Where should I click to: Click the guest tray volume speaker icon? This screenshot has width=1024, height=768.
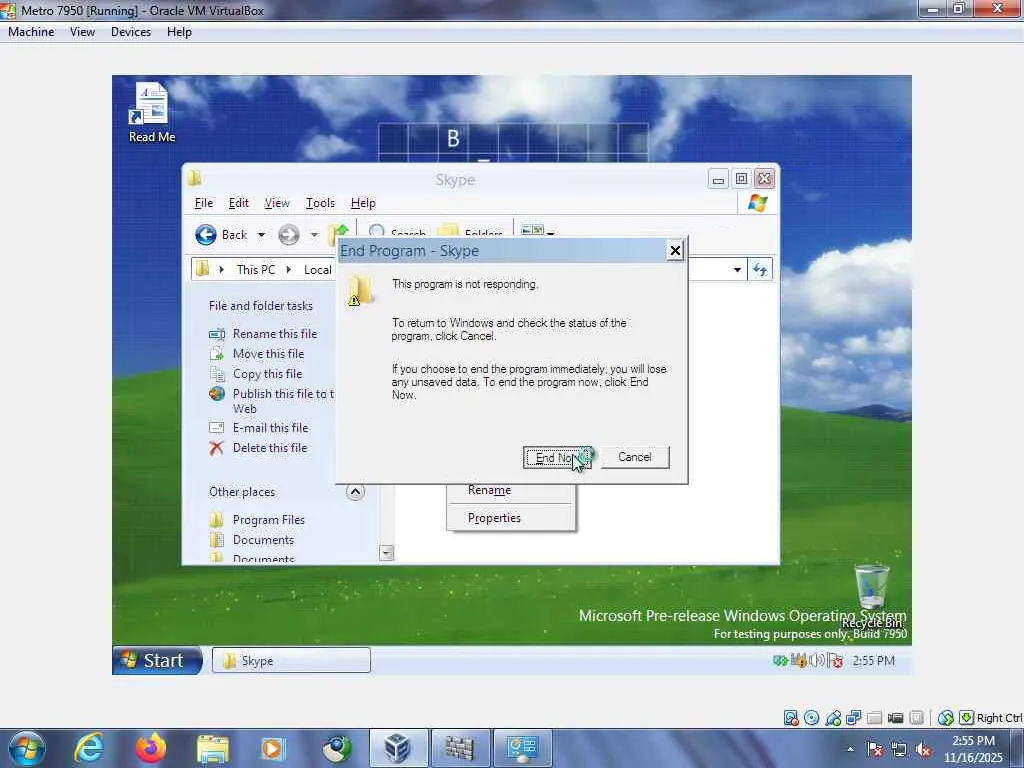816,661
